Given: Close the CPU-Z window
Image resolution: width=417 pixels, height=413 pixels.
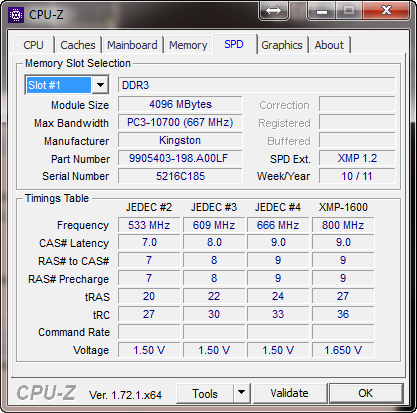Looking at the screenshot, I should 386,11.
